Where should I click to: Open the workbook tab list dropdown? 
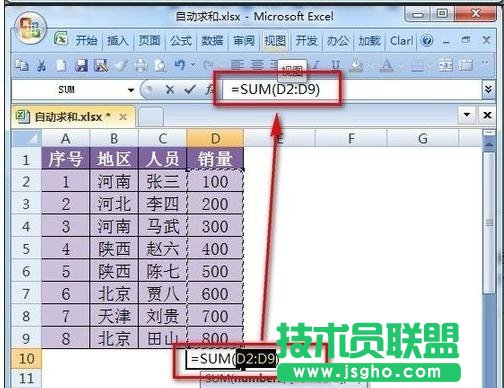coord(467,115)
